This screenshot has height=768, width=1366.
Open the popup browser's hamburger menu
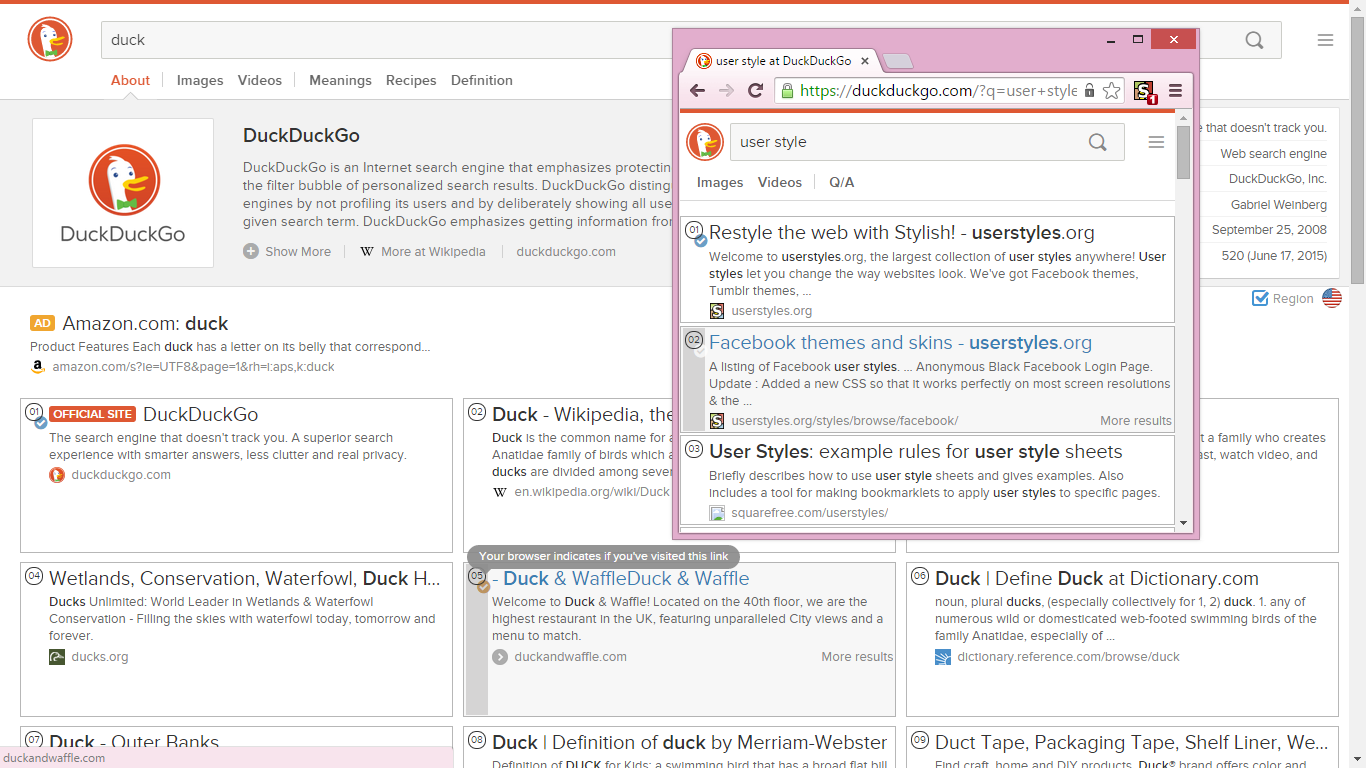click(x=1176, y=90)
